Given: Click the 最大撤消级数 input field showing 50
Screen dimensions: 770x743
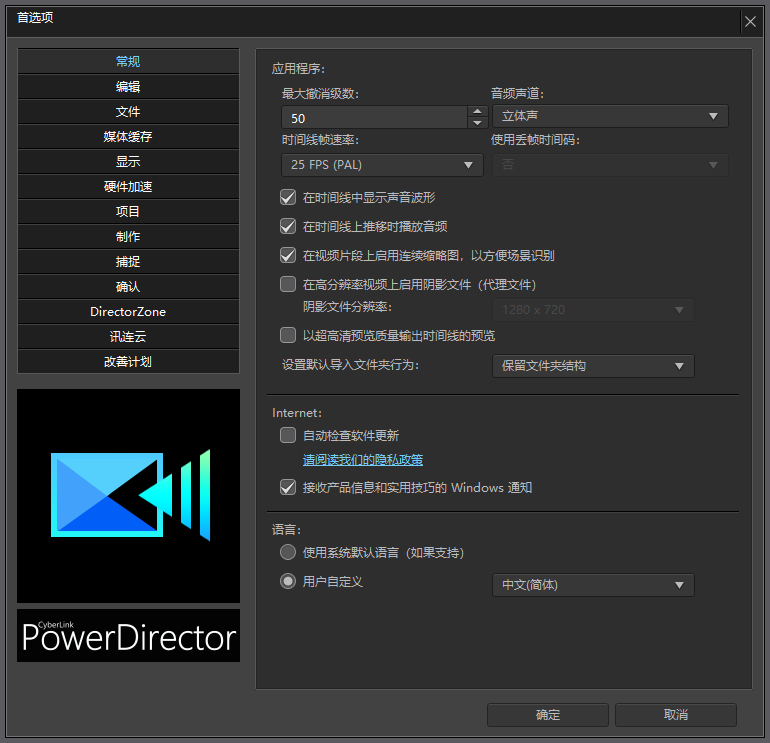Looking at the screenshot, I should click(x=374, y=118).
